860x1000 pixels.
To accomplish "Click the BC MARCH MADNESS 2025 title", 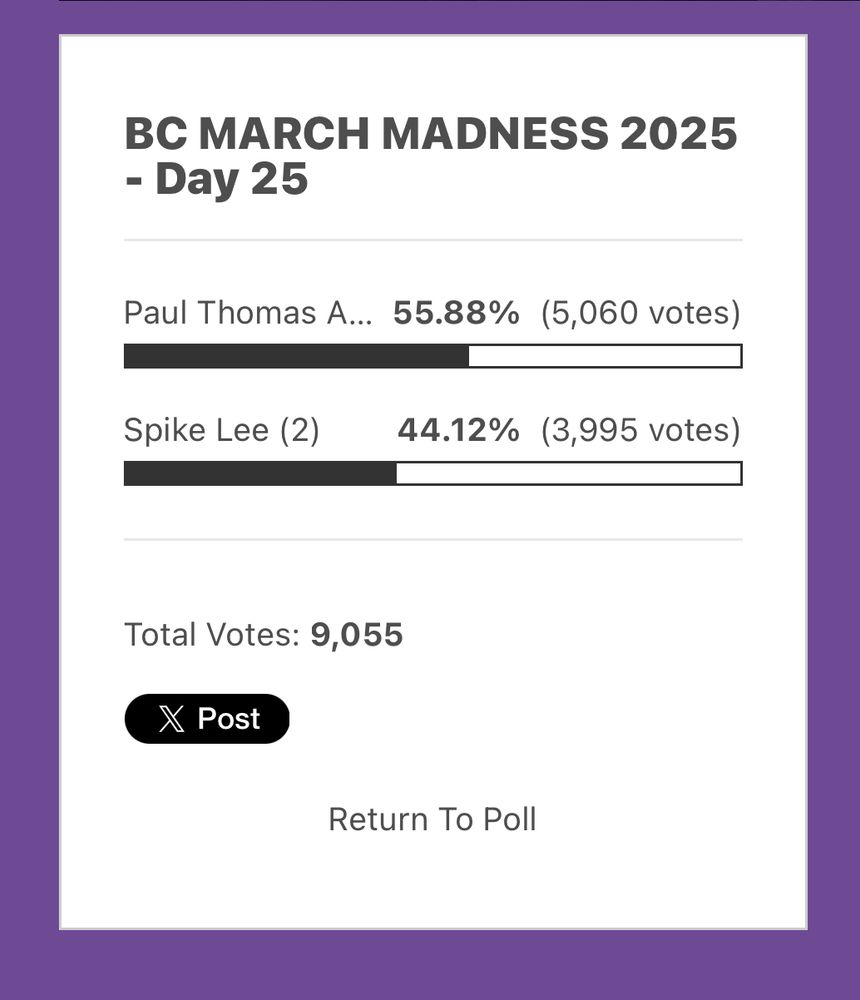I will click(x=431, y=134).
